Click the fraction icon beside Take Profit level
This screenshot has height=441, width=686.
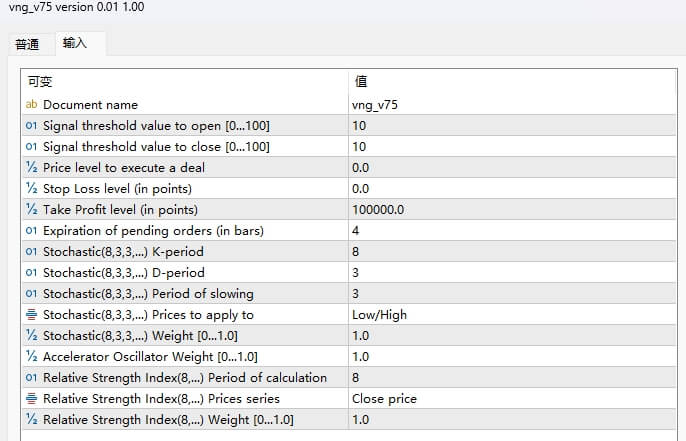[31, 210]
